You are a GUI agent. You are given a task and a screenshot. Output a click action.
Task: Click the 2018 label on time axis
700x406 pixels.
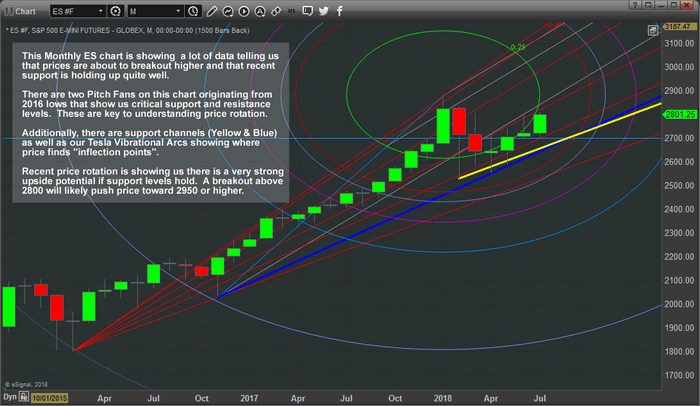point(442,398)
